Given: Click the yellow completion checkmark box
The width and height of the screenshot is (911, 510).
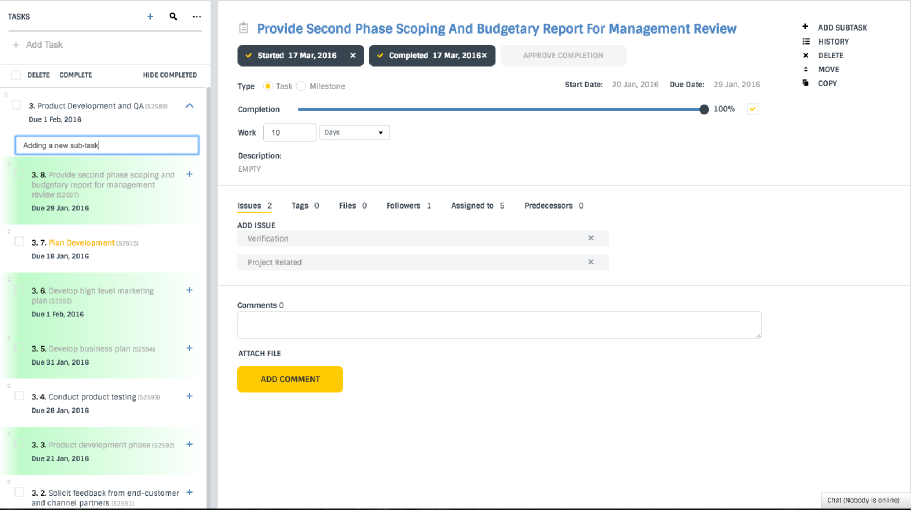Looking at the screenshot, I should (x=752, y=109).
